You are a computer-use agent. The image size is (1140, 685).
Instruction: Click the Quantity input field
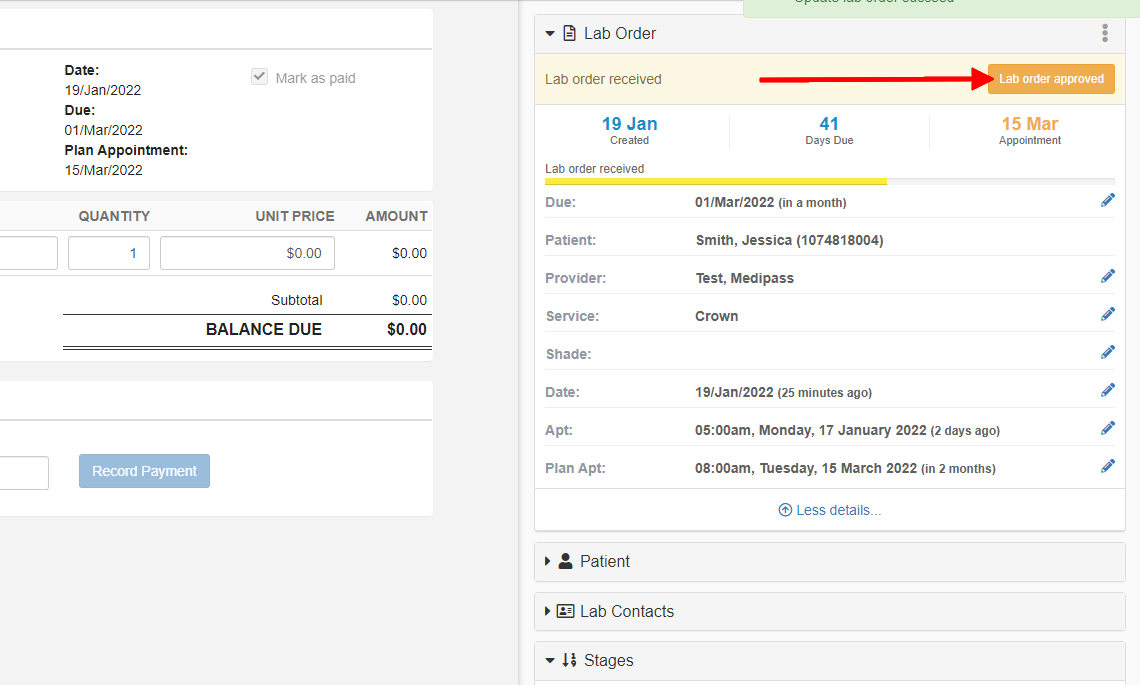[x=109, y=253]
